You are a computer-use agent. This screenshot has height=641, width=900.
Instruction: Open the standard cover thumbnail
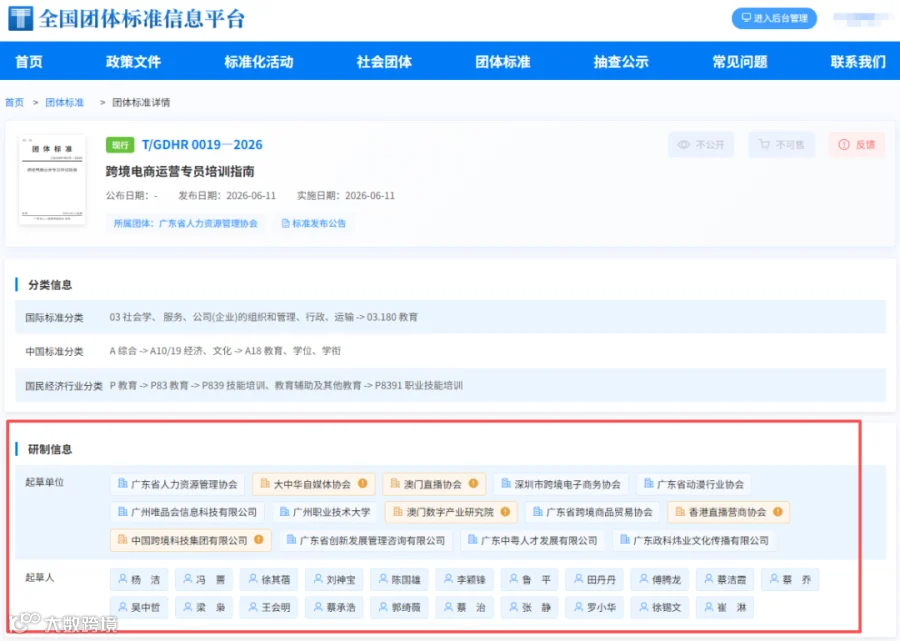[52, 179]
